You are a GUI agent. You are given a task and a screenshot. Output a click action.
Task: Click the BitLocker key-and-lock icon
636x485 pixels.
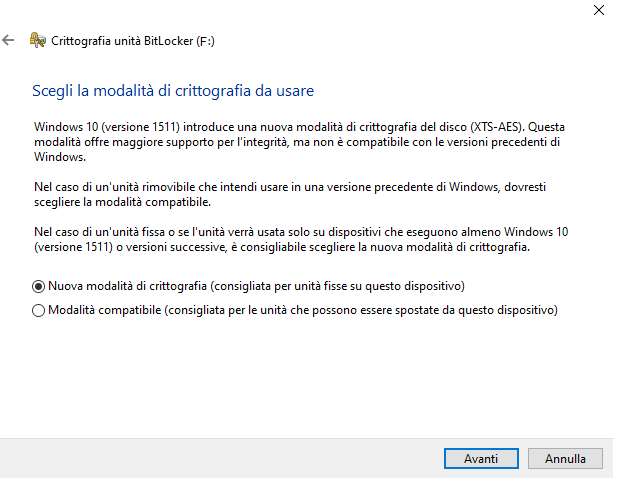(x=38, y=41)
